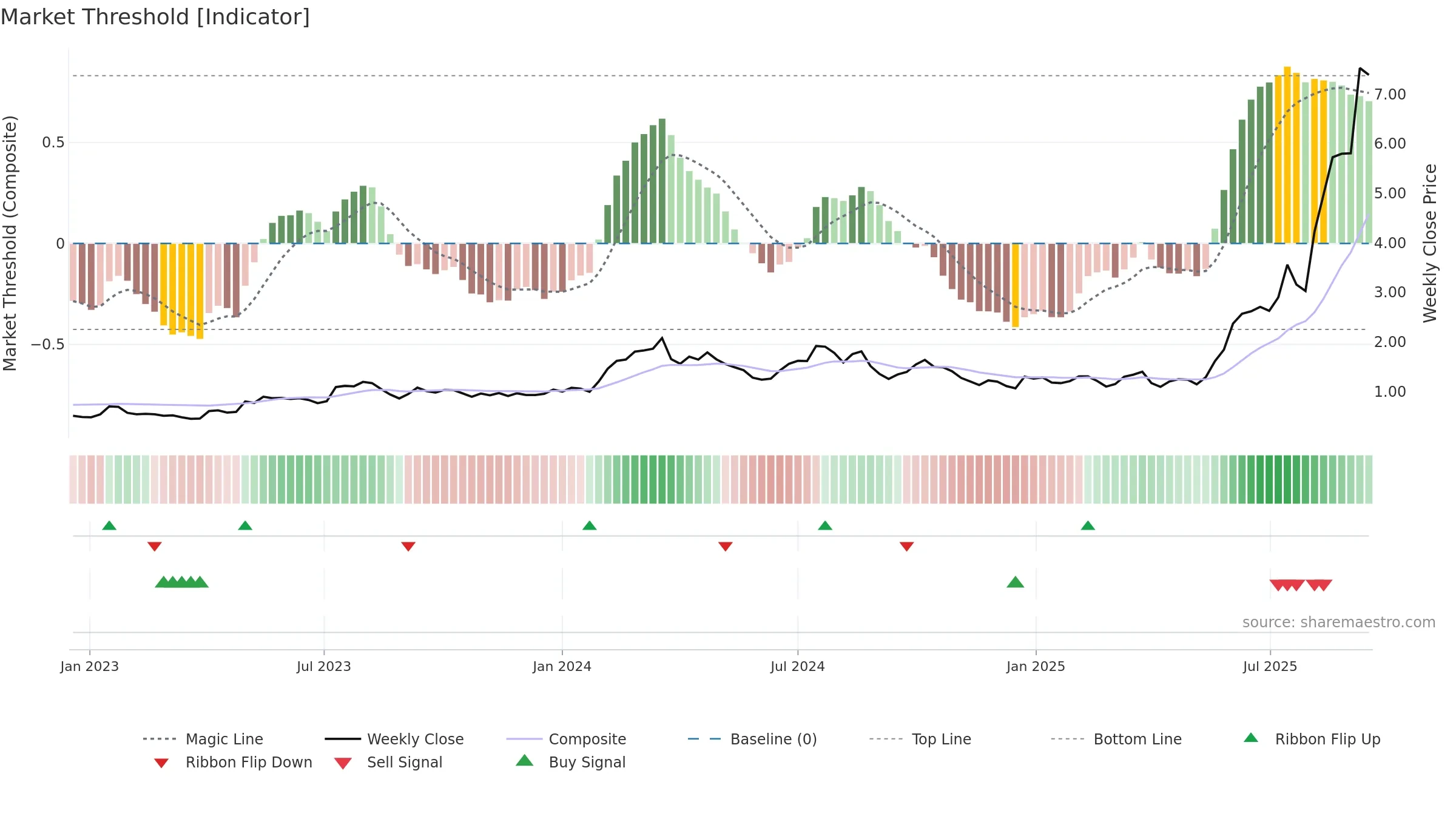This screenshot has width=1456, height=819.
Task: Open the source: sharemaestro.com link
Action: [1339, 622]
